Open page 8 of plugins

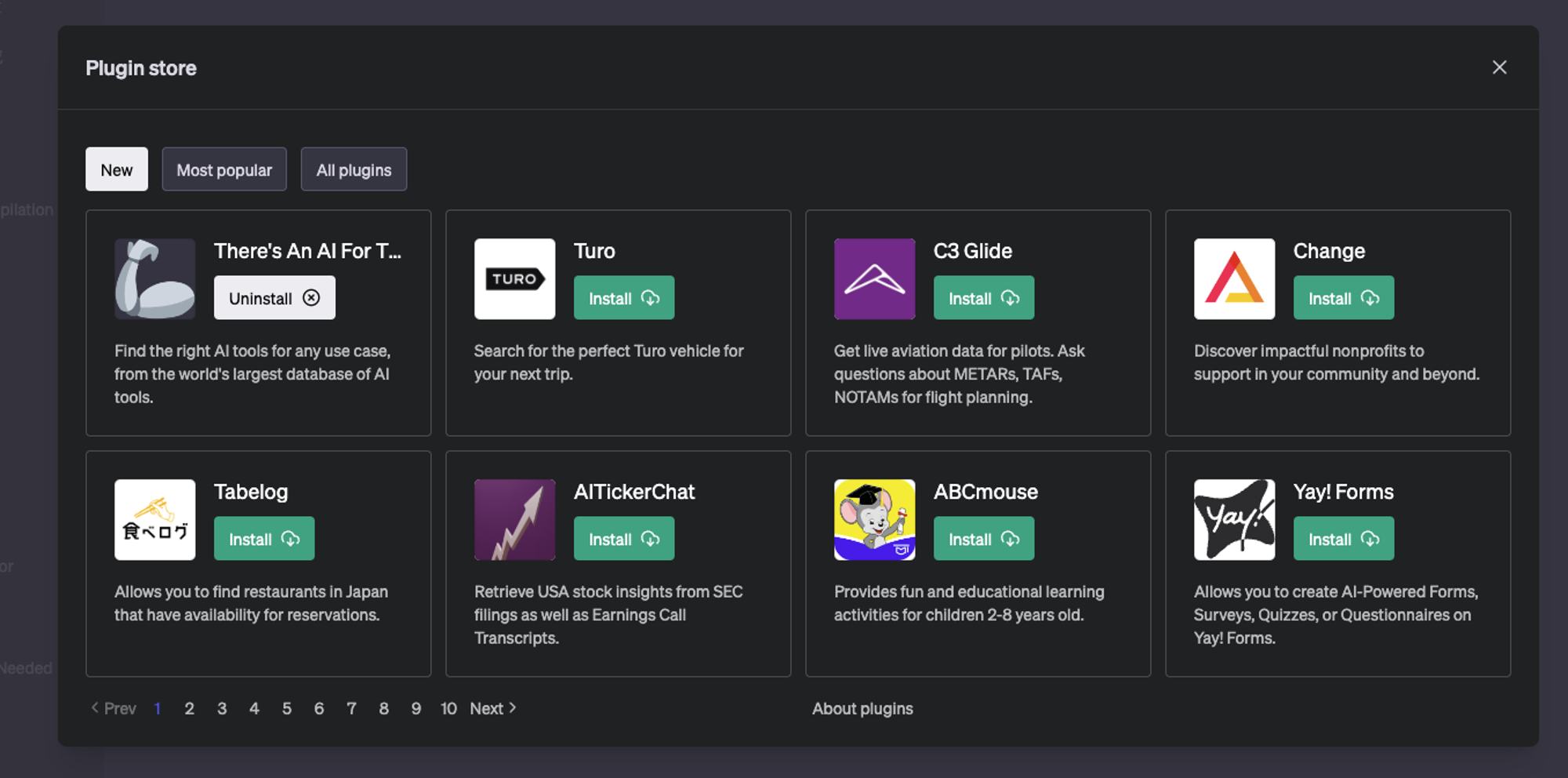click(383, 708)
